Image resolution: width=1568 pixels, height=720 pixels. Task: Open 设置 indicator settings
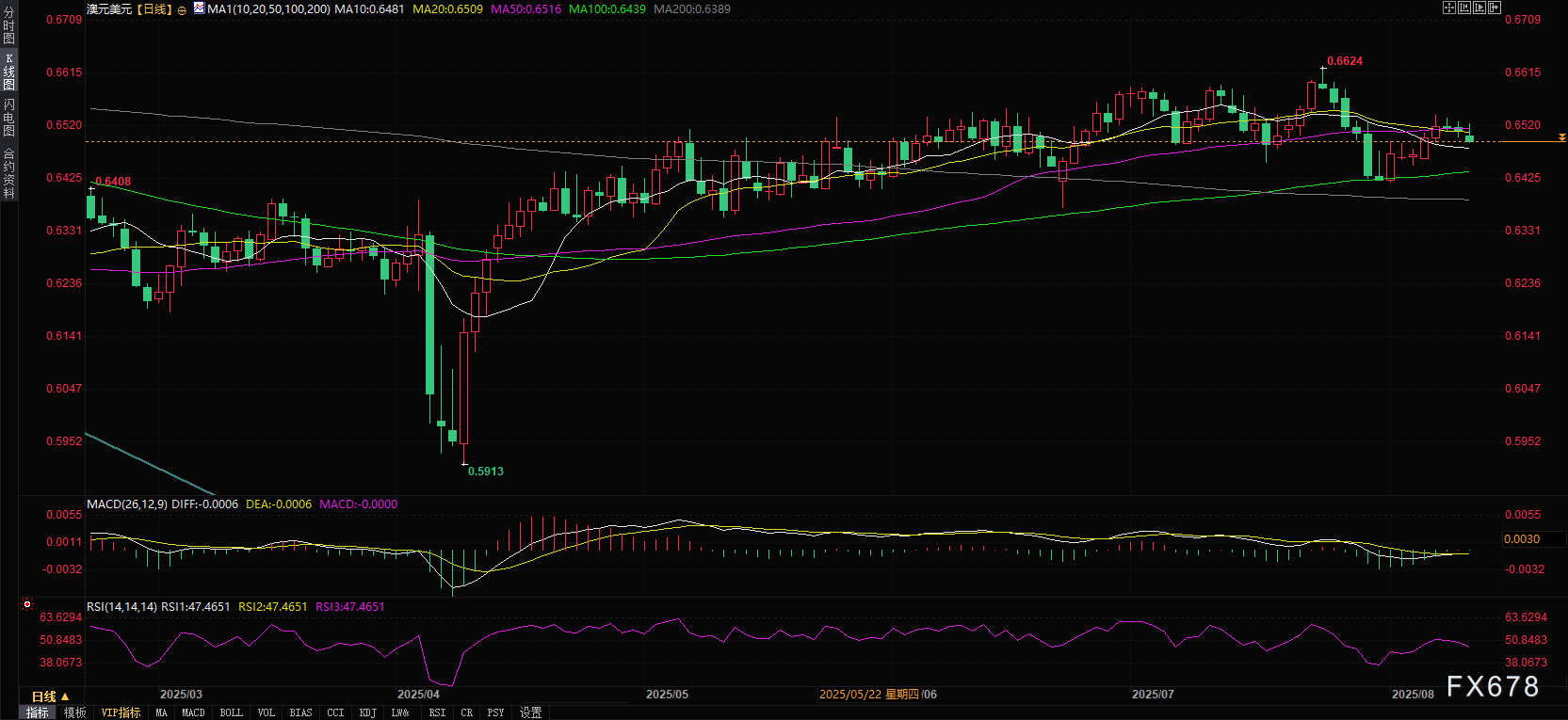coord(530,713)
